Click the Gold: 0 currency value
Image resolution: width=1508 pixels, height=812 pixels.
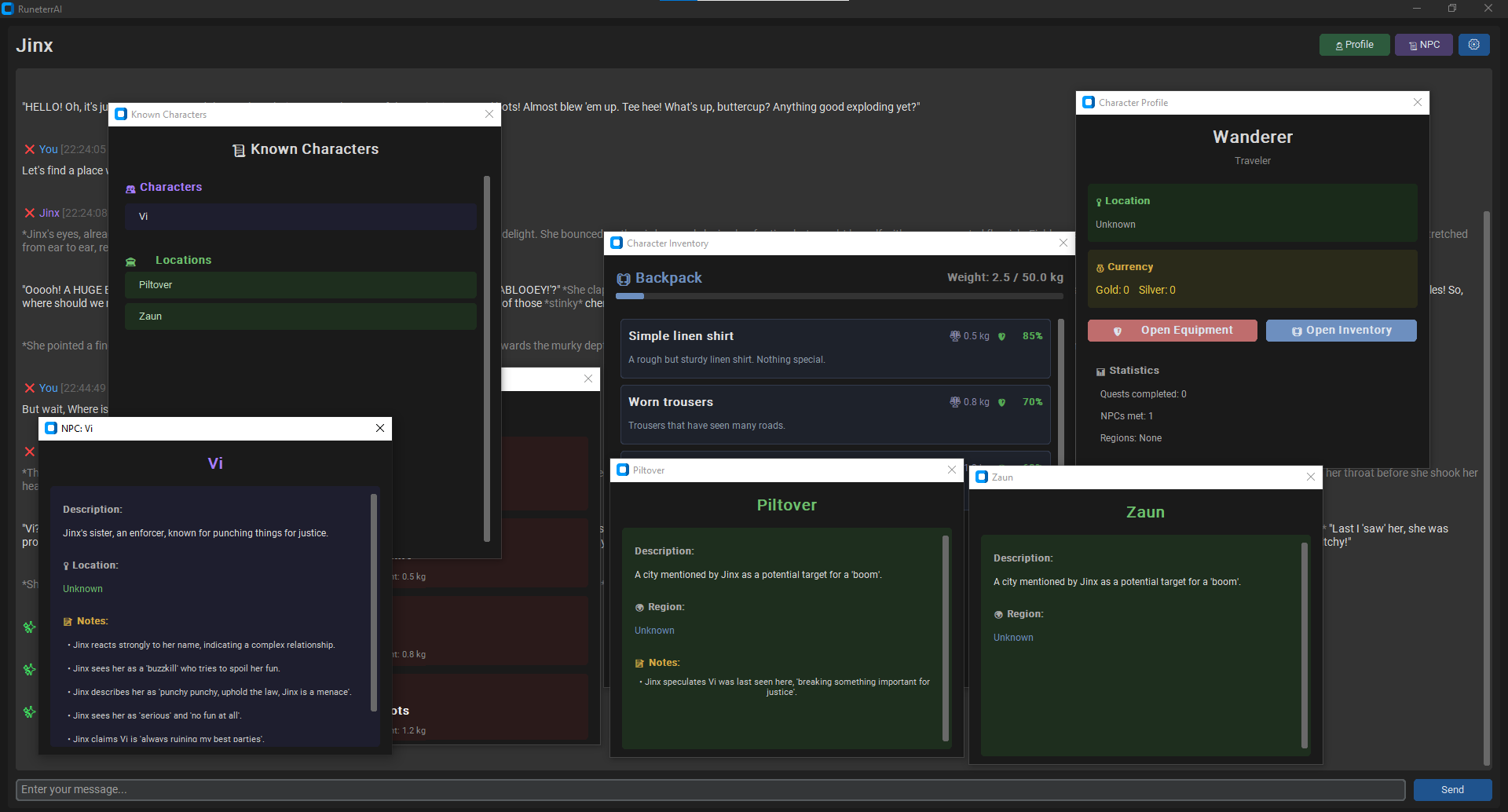point(1112,290)
